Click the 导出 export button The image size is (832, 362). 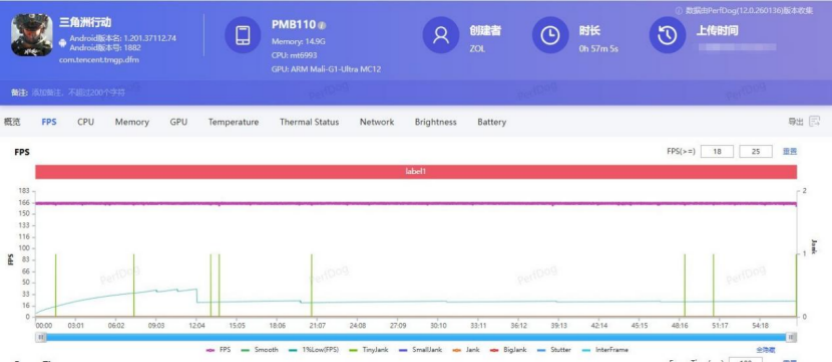[x=795, y=122]
